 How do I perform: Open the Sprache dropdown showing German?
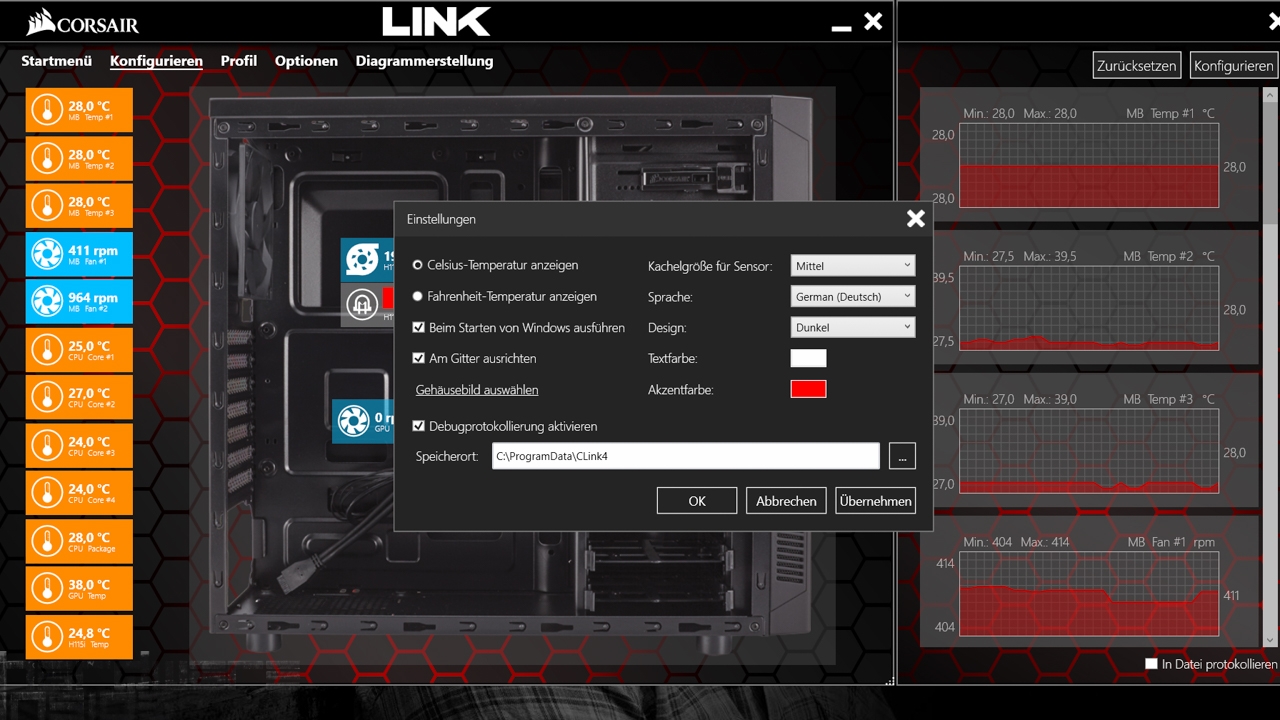tap(853, 296)
